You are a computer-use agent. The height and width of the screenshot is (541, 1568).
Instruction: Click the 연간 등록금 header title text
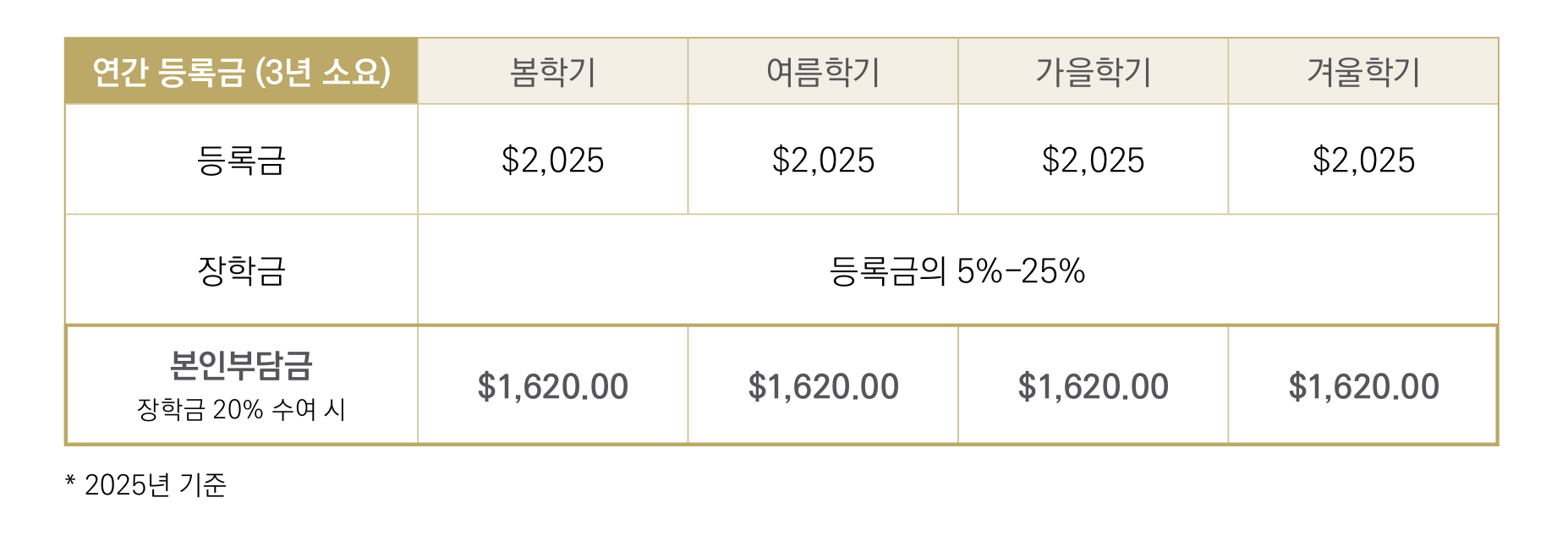(x=168, y=72)
